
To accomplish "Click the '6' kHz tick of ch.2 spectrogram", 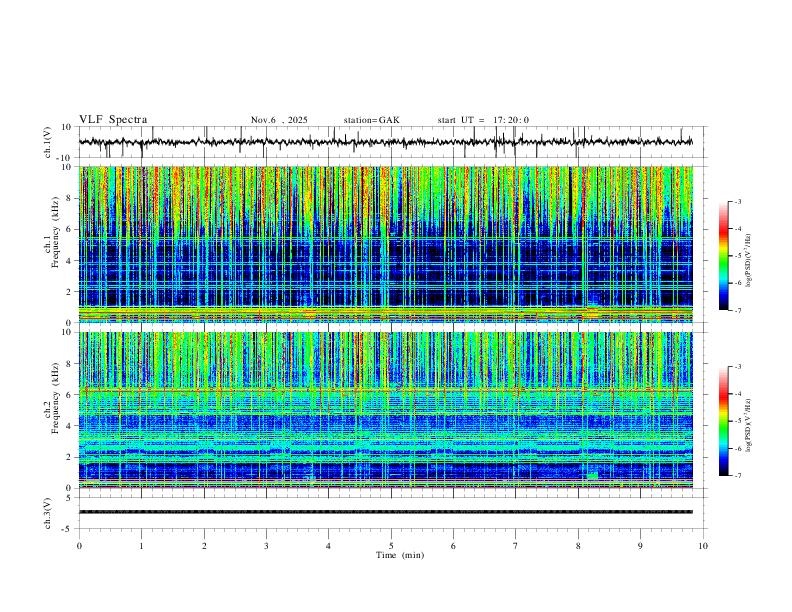I will tap(69, 395).
